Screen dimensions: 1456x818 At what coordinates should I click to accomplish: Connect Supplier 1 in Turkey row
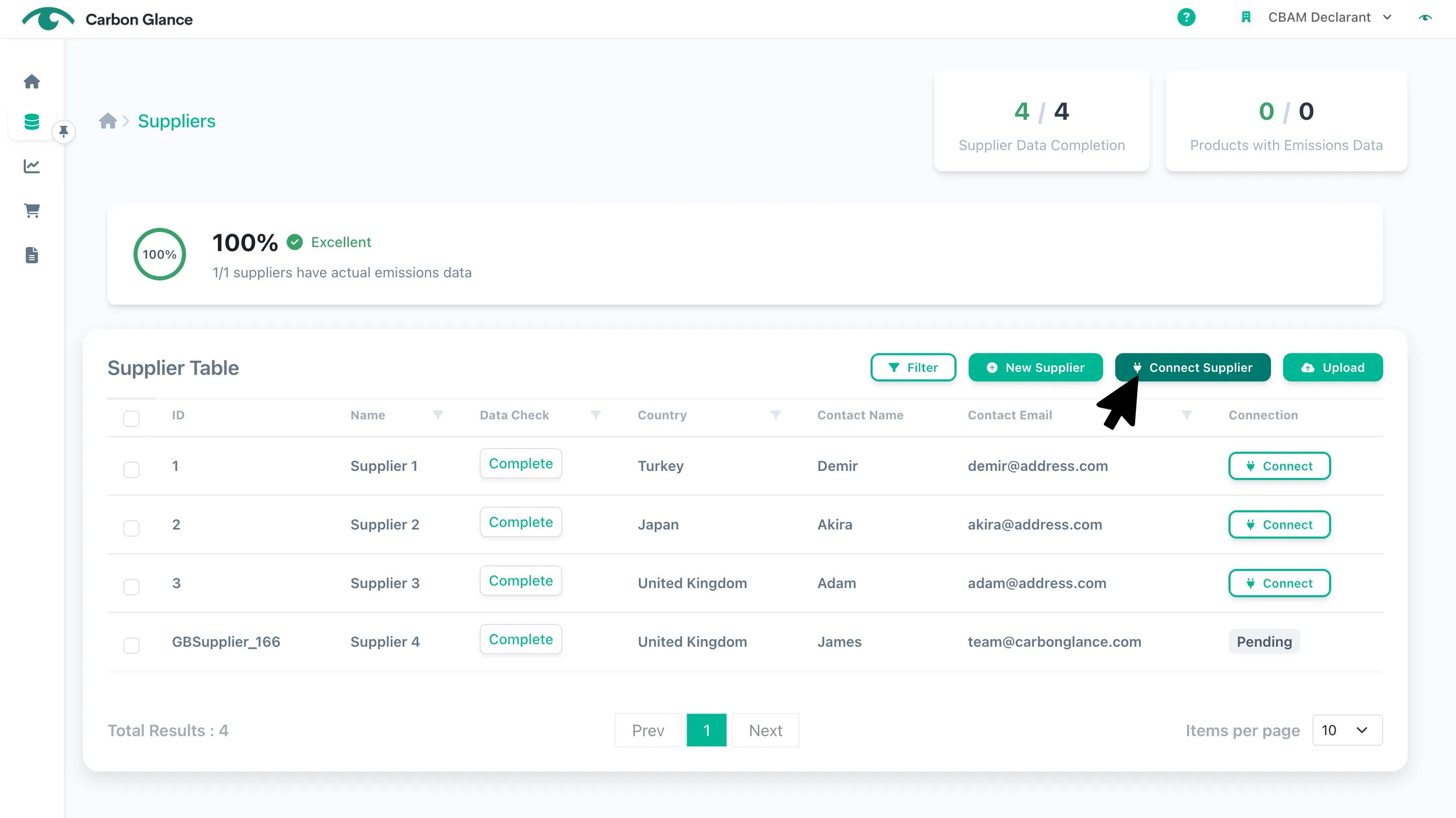1279,465
